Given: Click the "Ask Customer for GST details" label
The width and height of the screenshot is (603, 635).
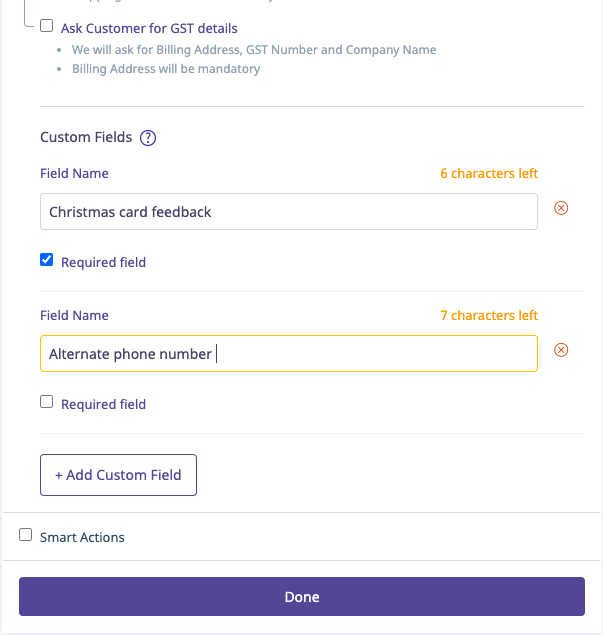Looking at the screenshot, I should 149,28.
